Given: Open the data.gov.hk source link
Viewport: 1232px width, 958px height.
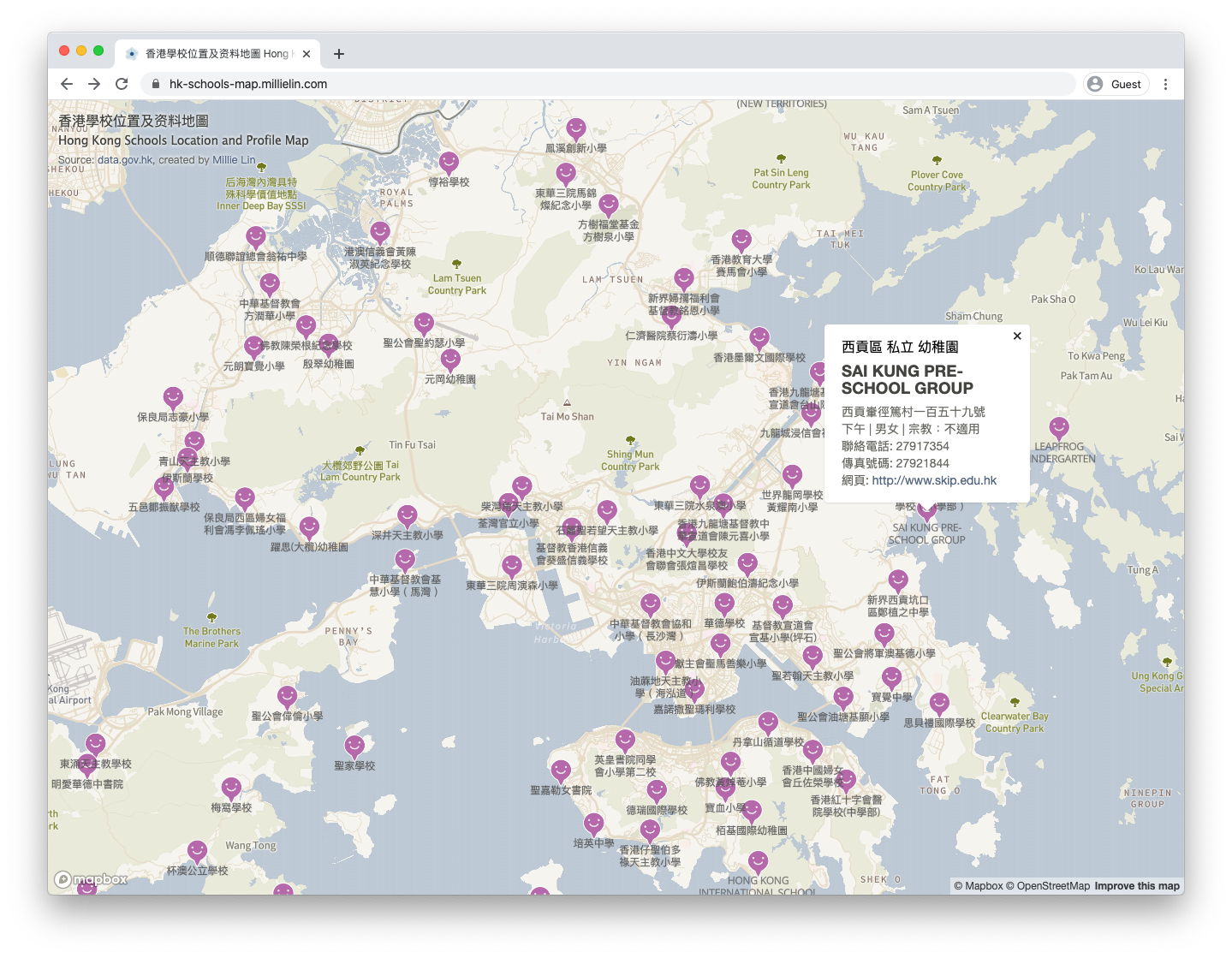Looking at the screenshot, I should tap(125, 160).
